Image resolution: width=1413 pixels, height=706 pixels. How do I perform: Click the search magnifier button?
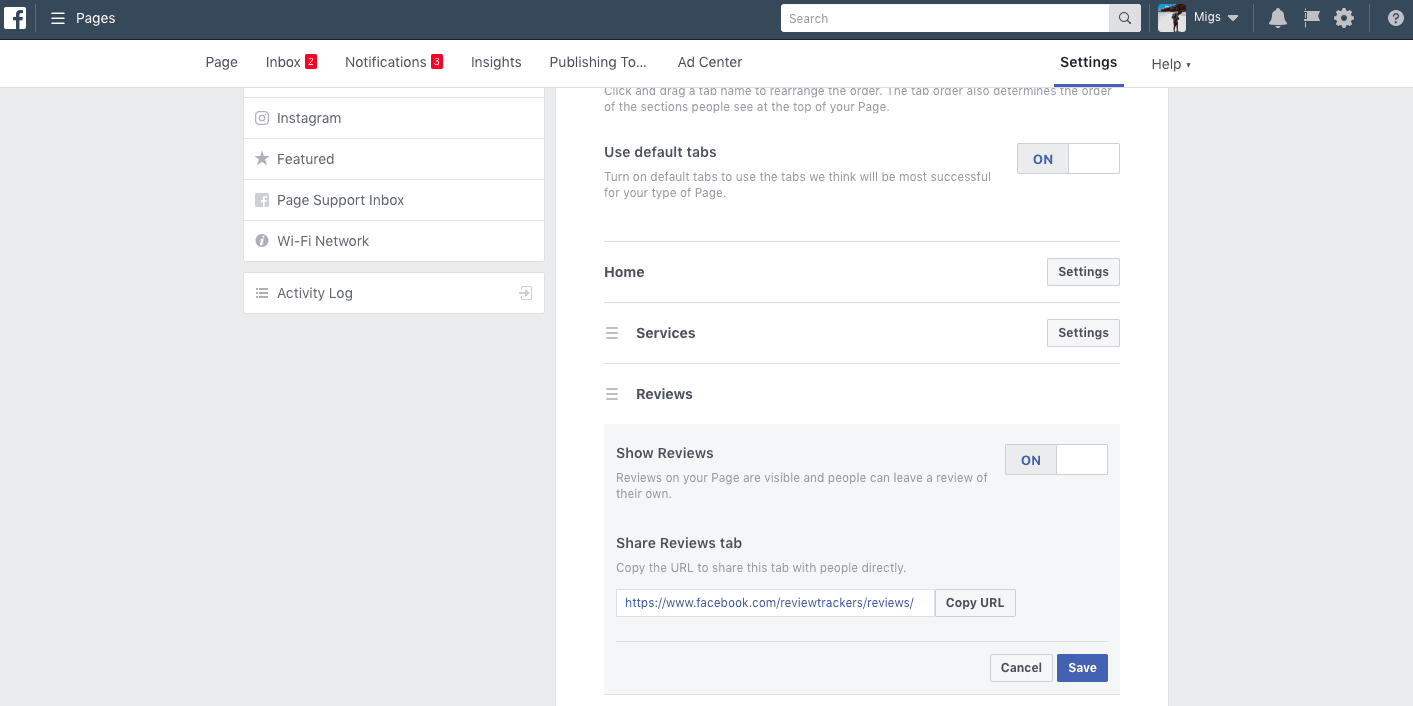1124,17
